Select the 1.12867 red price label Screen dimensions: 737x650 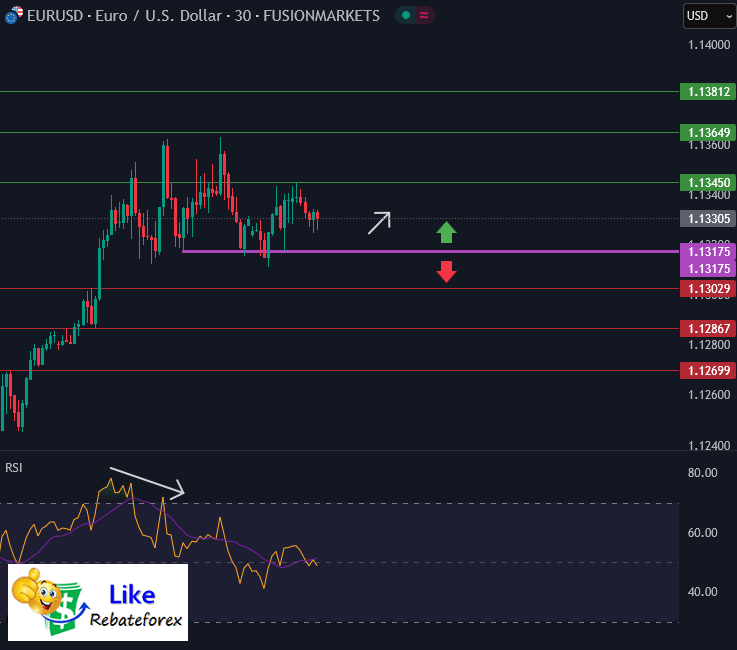pos(708,329)
